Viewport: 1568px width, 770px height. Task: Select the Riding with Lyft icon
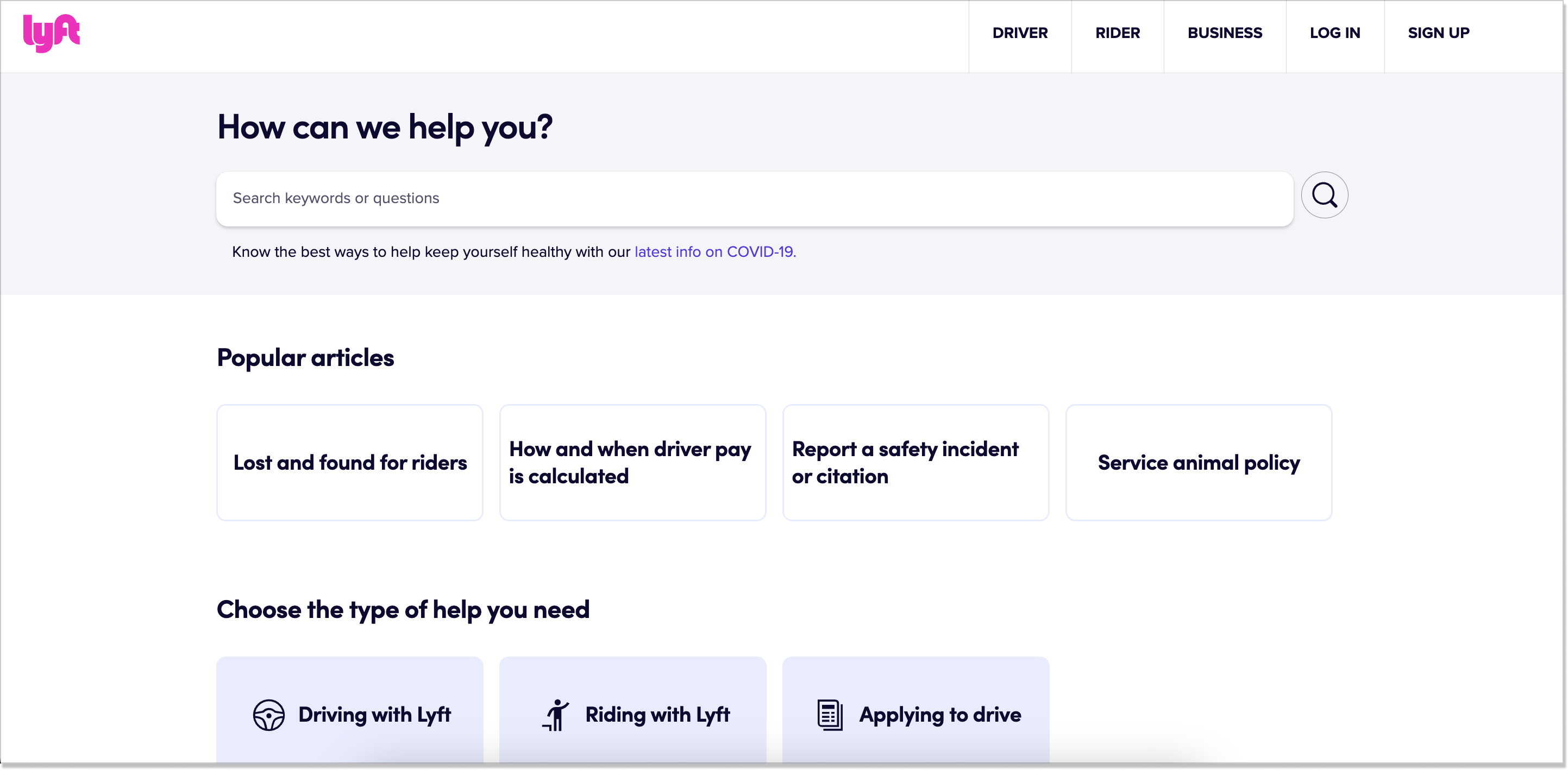(x=556, y=713)
